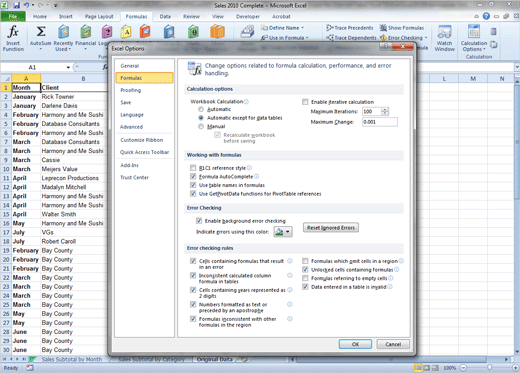Switch to the Developer ribbon tab
520x373 pixels.
click(248, 16)
